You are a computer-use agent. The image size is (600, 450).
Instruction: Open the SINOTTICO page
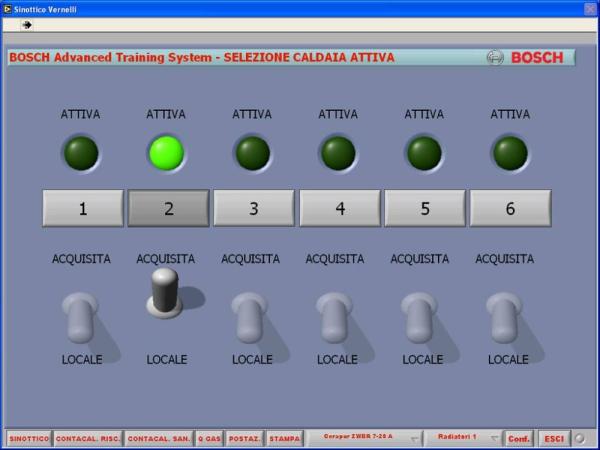pyautogui.click(x=29, y=439)
